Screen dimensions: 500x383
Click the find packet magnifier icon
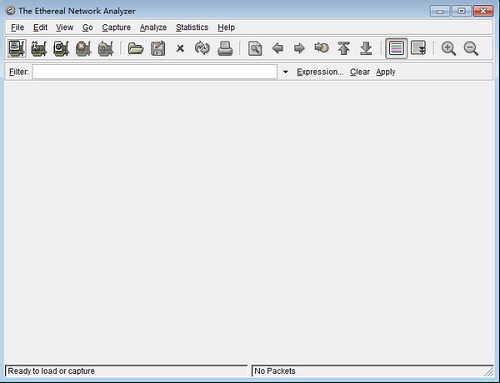tap(255, 49)
